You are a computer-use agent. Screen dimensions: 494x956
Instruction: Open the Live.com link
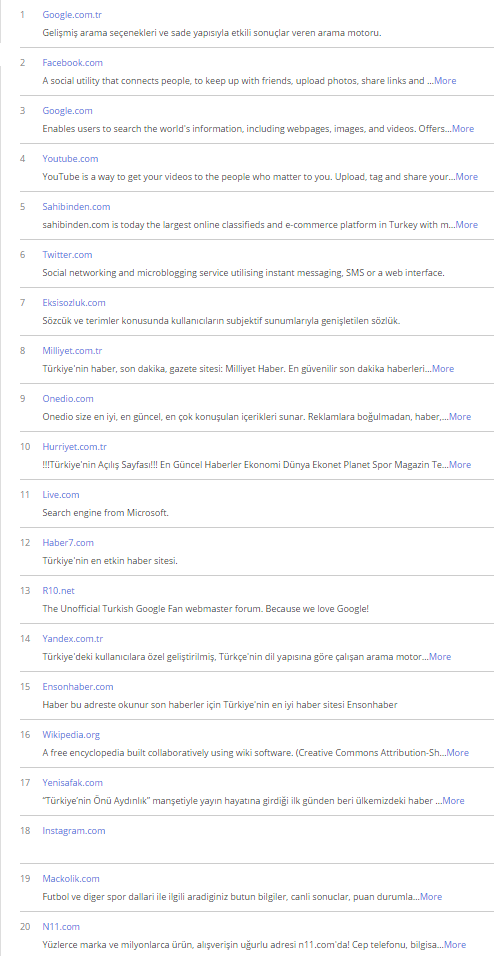point(61,494)
